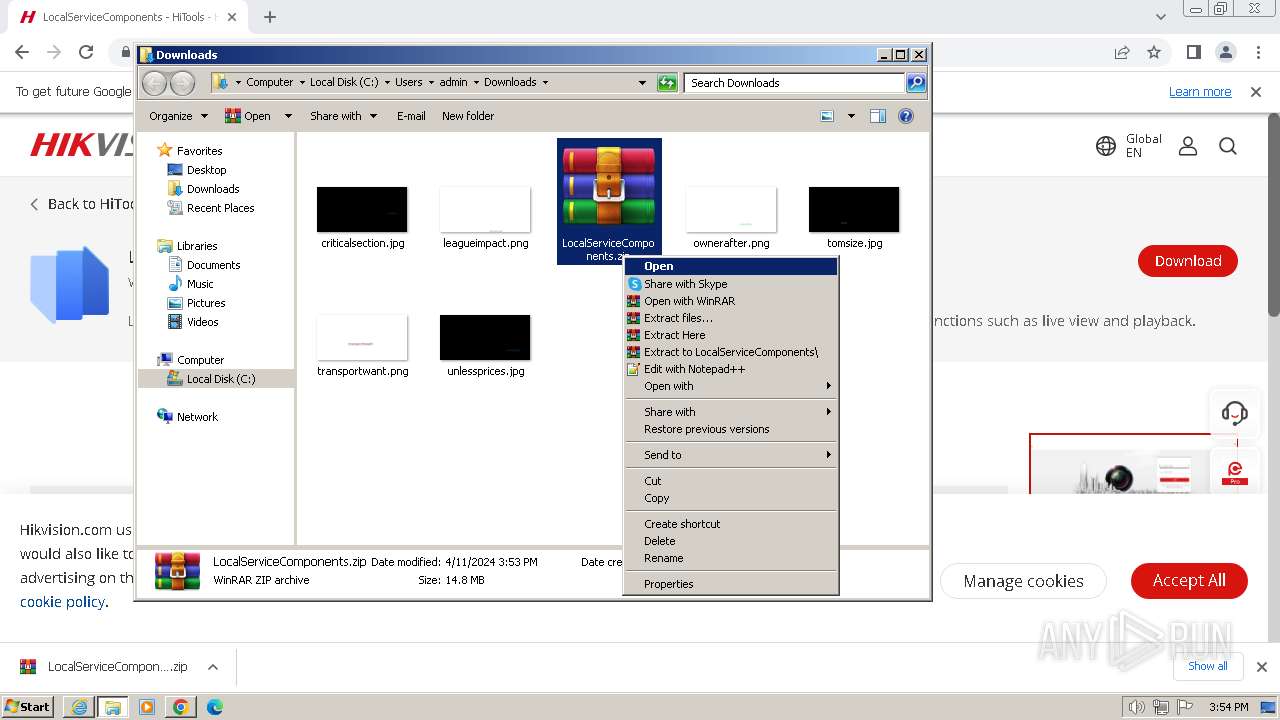Screen dimensions: 1280x720
Task: Choose Share with Skype
Action: point(731,284)
